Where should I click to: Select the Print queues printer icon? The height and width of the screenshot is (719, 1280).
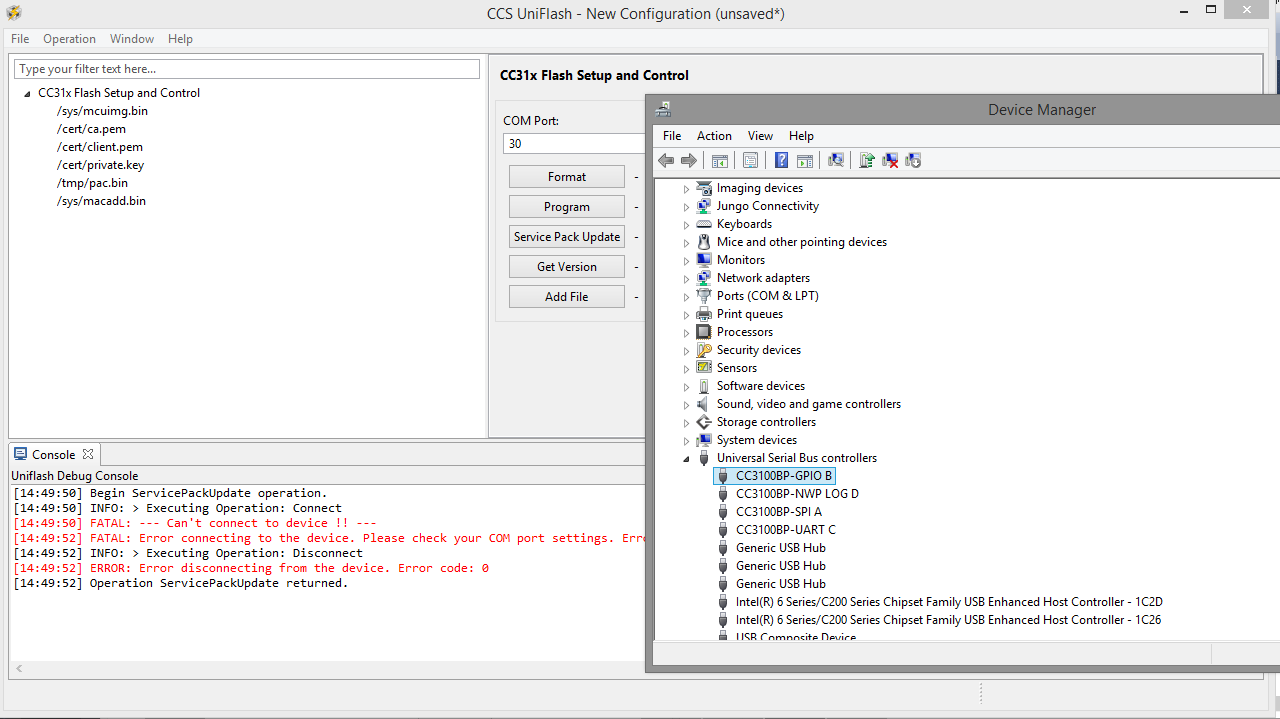(705, 314)
